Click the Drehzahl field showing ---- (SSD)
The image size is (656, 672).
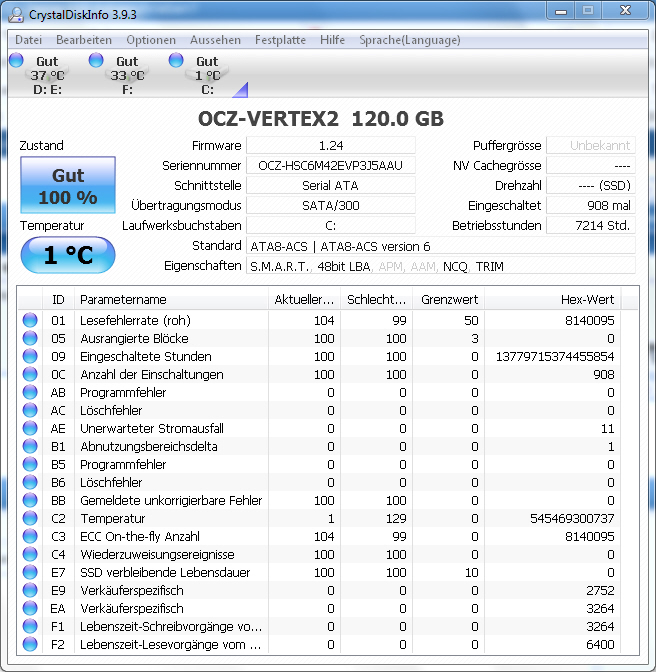591,186
